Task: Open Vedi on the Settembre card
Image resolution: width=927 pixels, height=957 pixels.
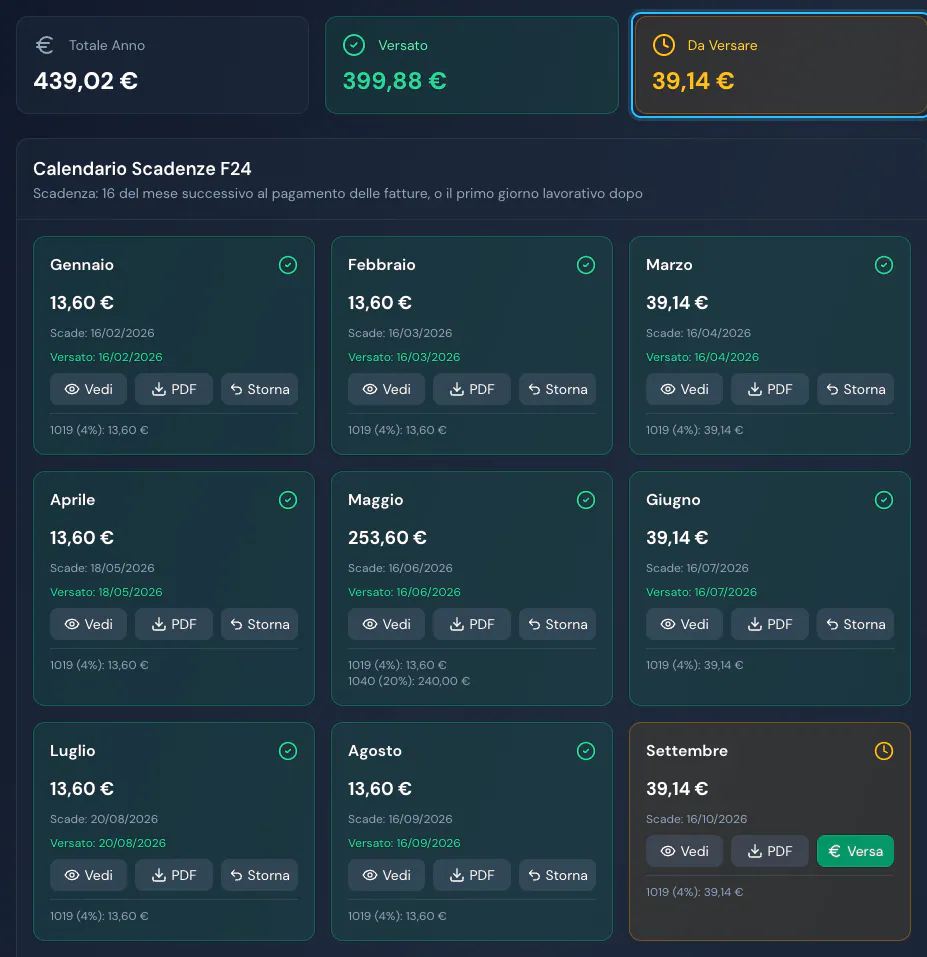Action: 685,851
